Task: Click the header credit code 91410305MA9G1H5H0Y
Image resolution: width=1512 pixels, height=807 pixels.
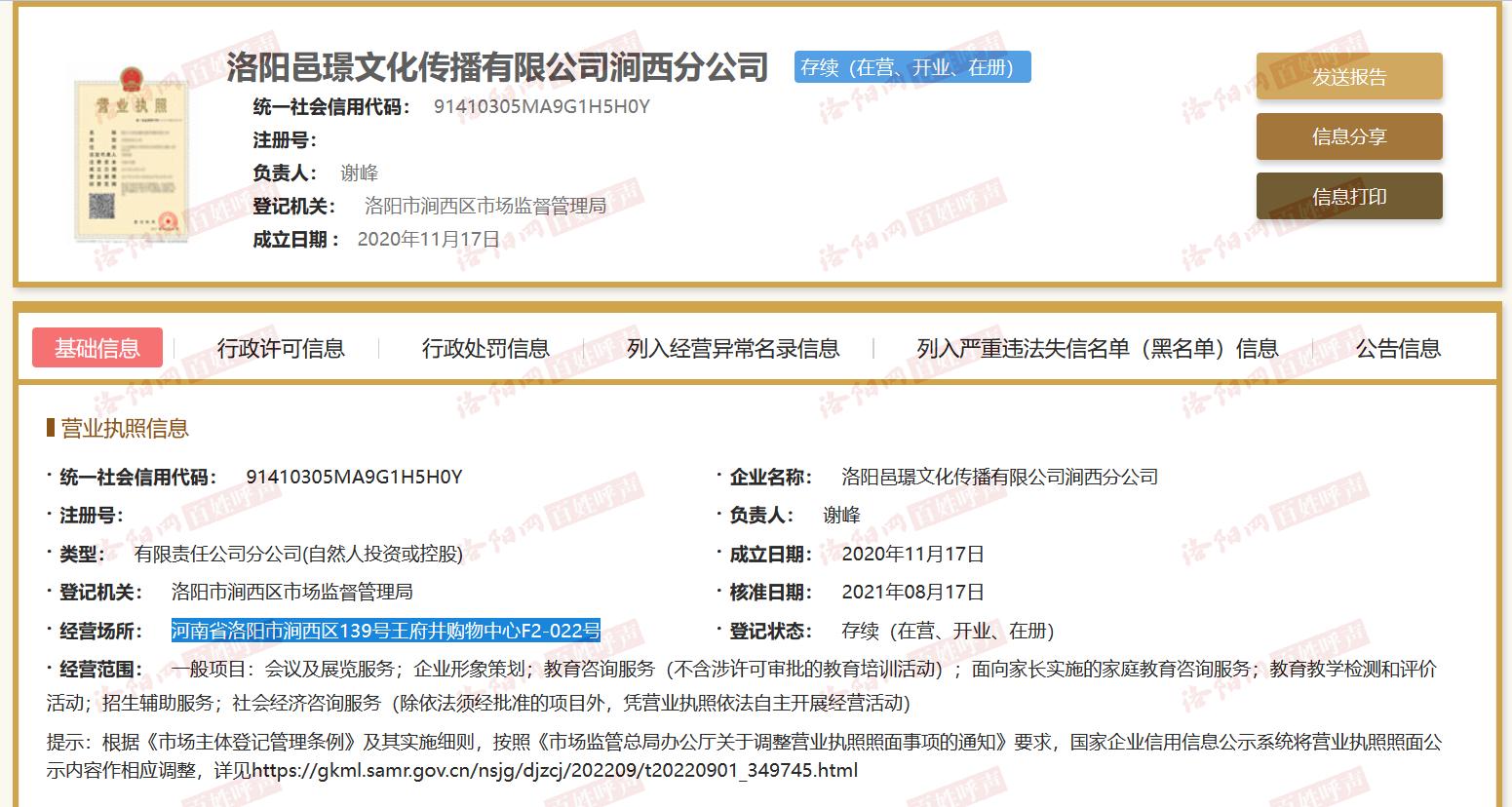Action: (x=542, y=106)
